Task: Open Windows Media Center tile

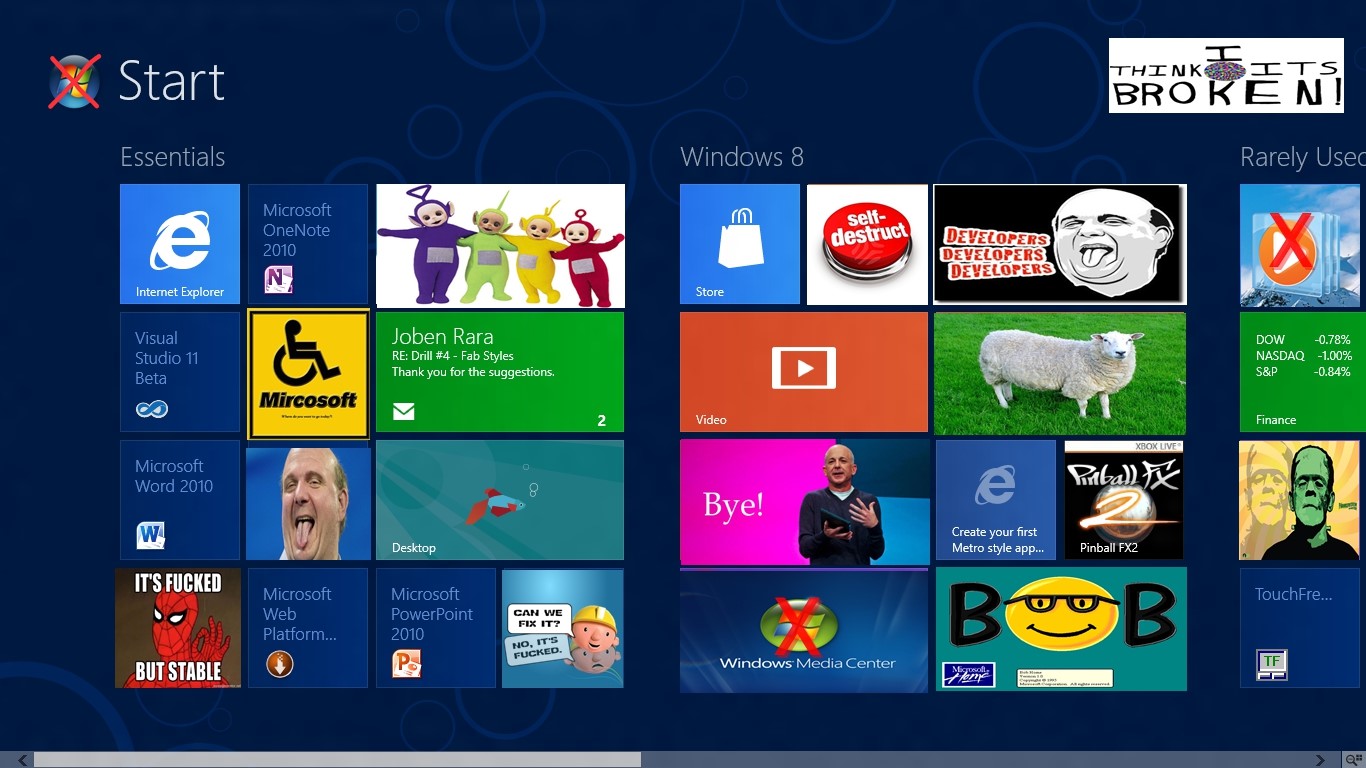Action: [x=804, y=630]
